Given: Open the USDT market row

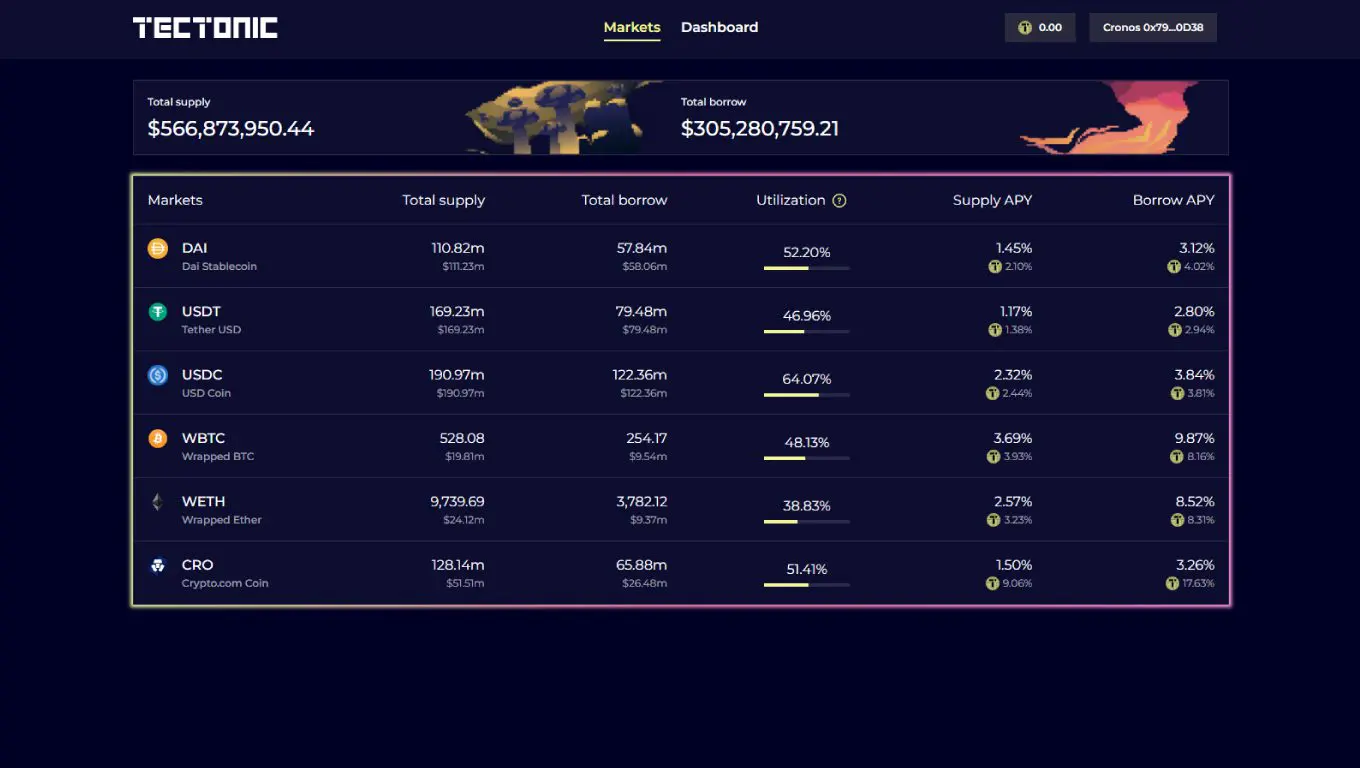Looking at the screenshot, I should point(681,320).
